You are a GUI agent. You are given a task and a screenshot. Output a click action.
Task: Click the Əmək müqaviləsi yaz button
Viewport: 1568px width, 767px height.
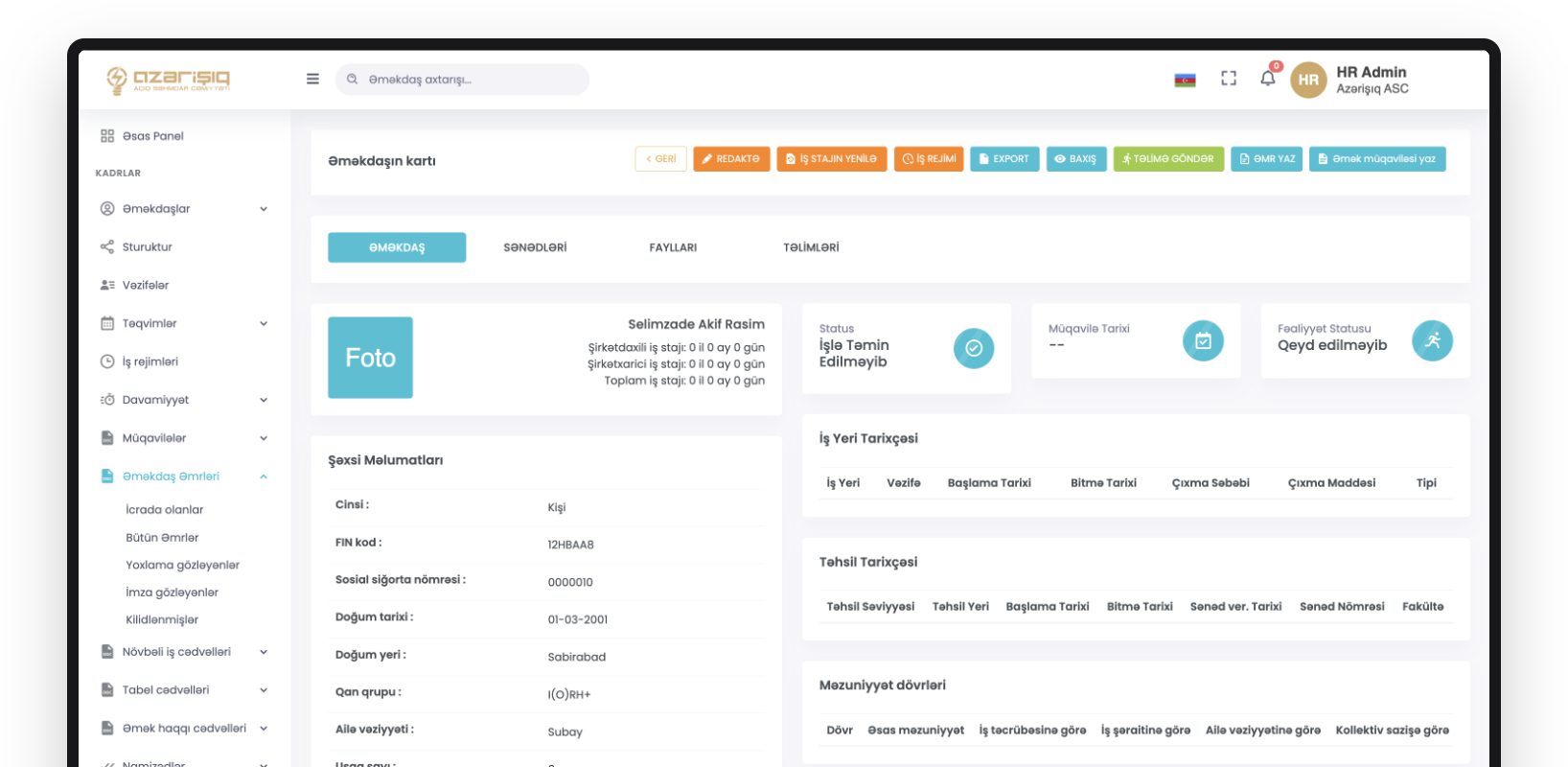(x=1377, y=159)
